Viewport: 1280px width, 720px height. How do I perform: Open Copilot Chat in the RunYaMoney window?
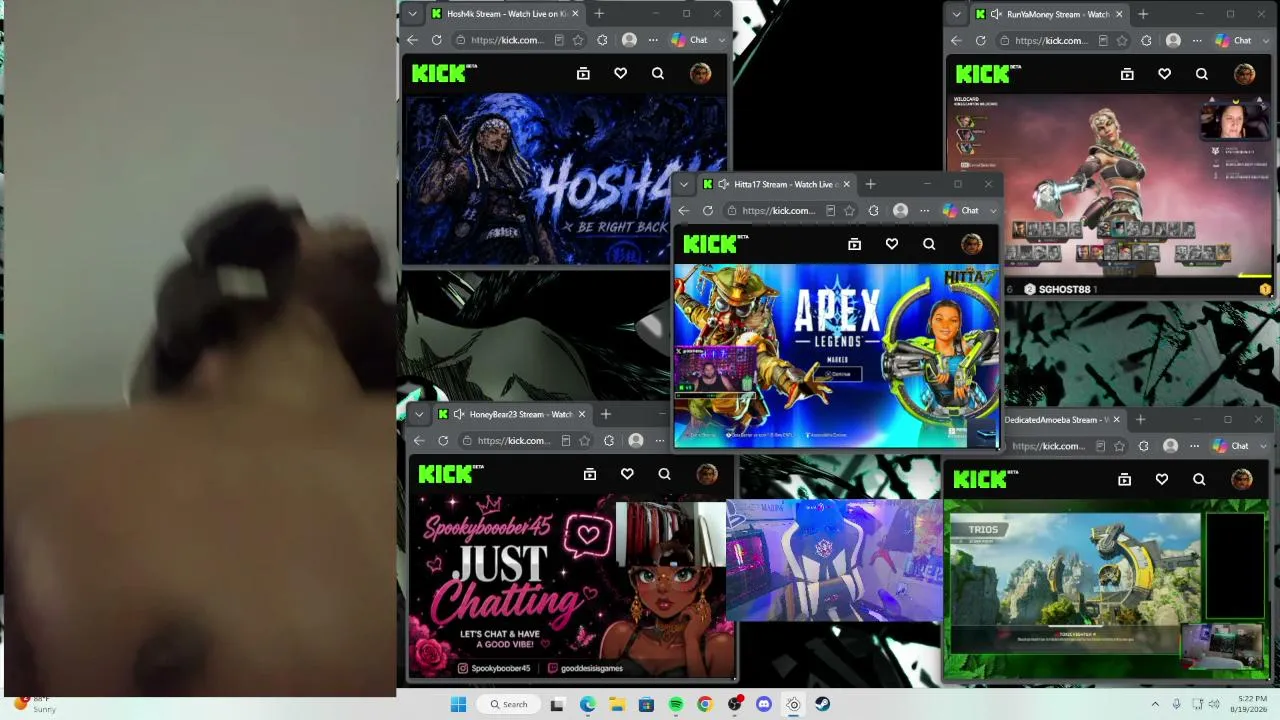pos(1234,40)
